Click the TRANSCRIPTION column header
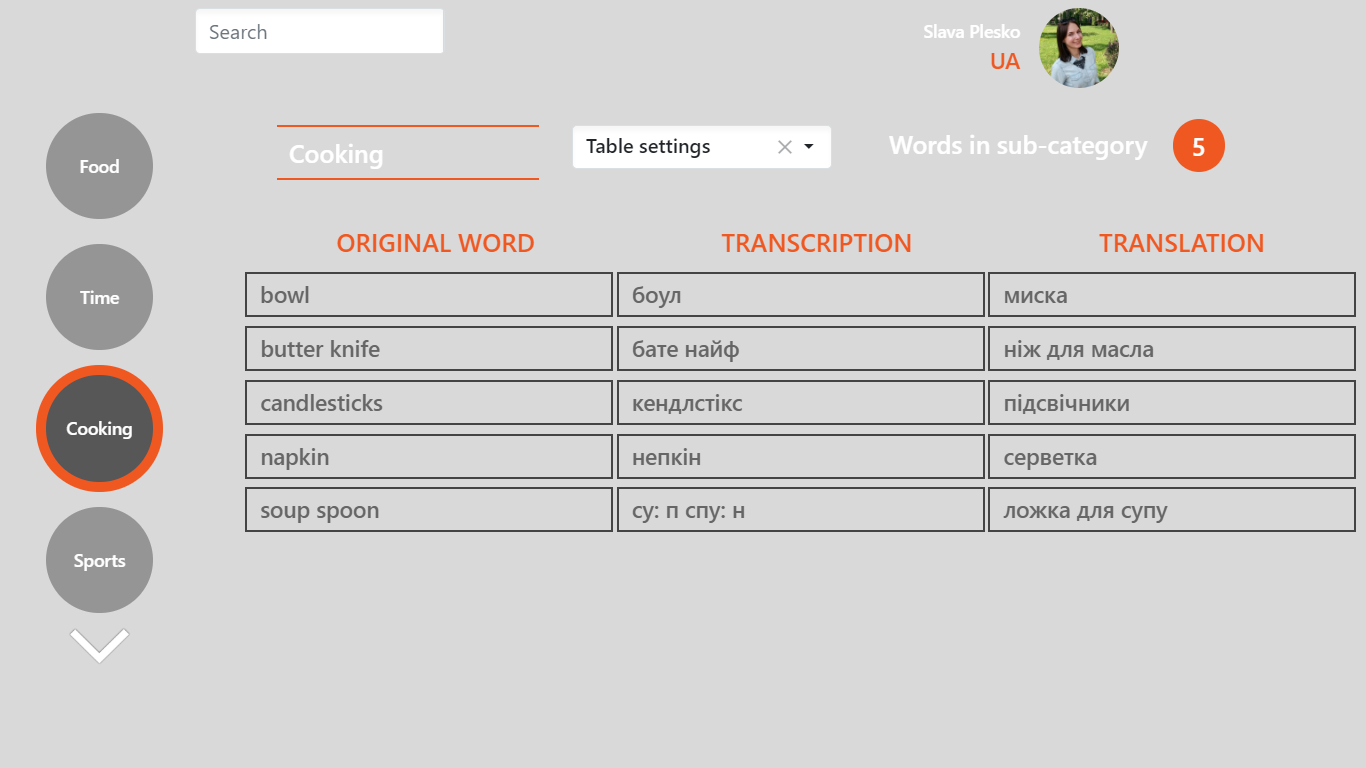Image resolution: width=1366 pixels, height=768 pixels. (816, 243)
